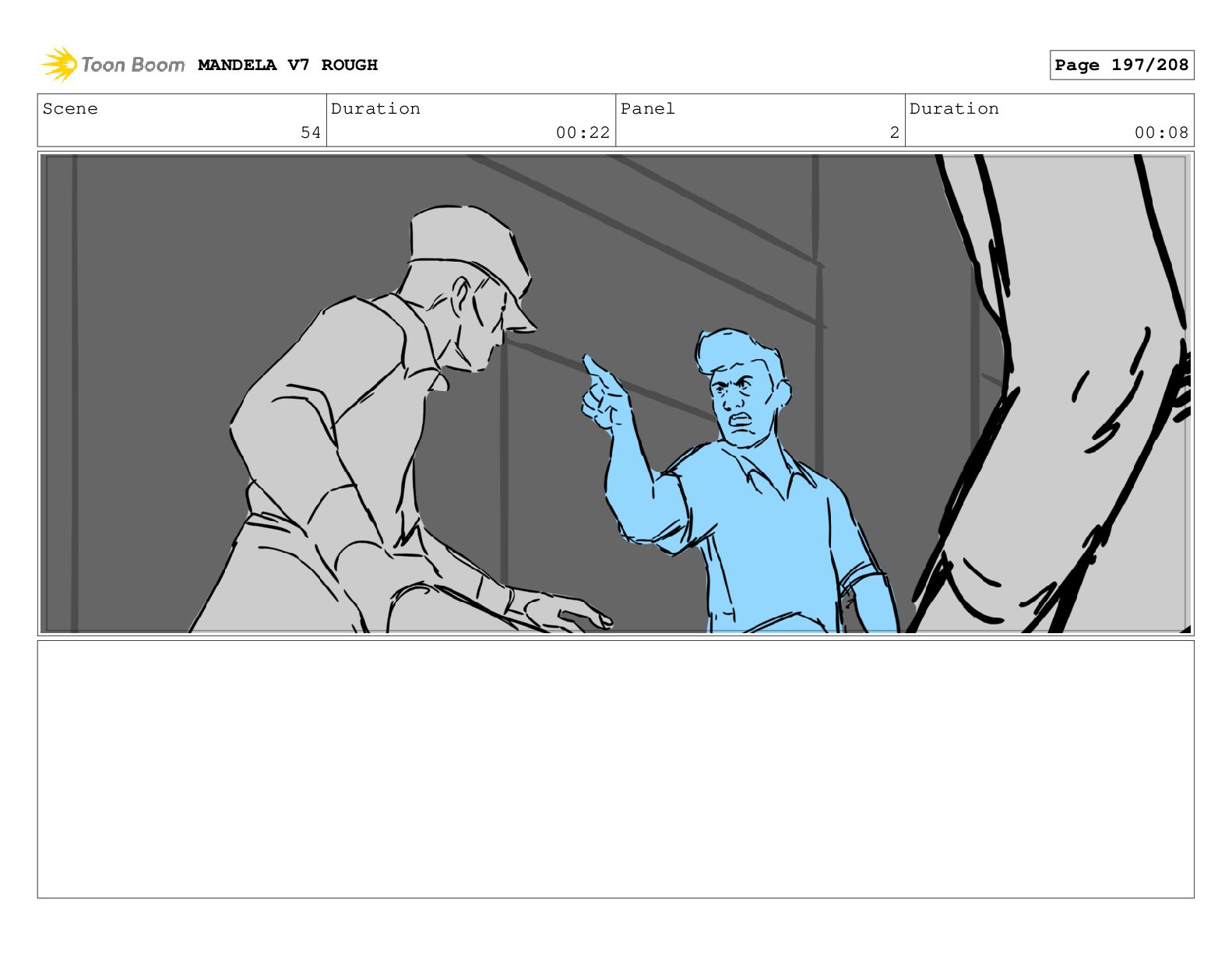Click the Toon Boom logo
Viewport: 1232px width, 954px height.
[112, 65]
